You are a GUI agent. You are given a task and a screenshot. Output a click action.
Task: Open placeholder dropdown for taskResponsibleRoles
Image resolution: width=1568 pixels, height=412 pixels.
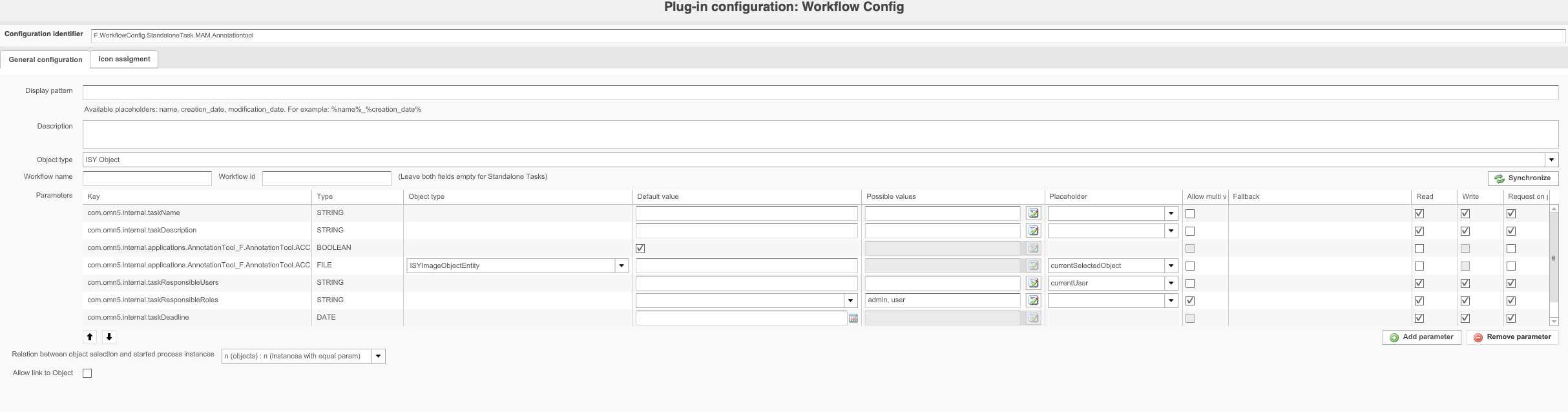pos(1171,300)
